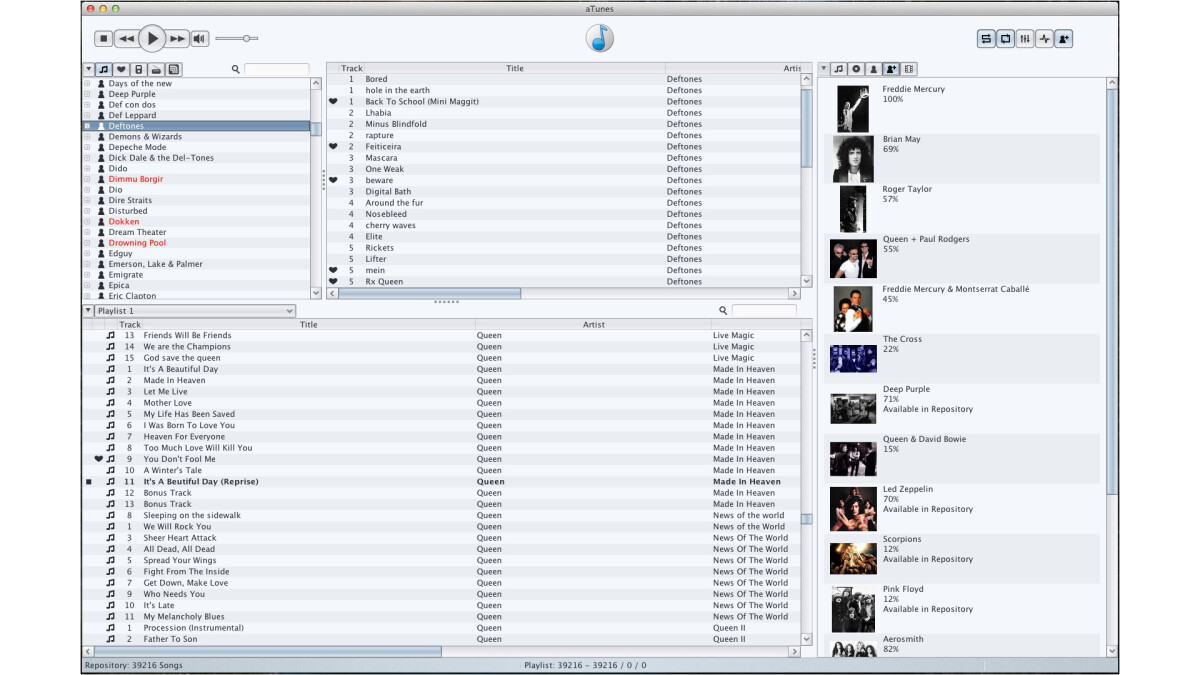The image size is (1200, 675).
Task: Open the Playlist 1 dropdown
Action: [x=195, y=311]
